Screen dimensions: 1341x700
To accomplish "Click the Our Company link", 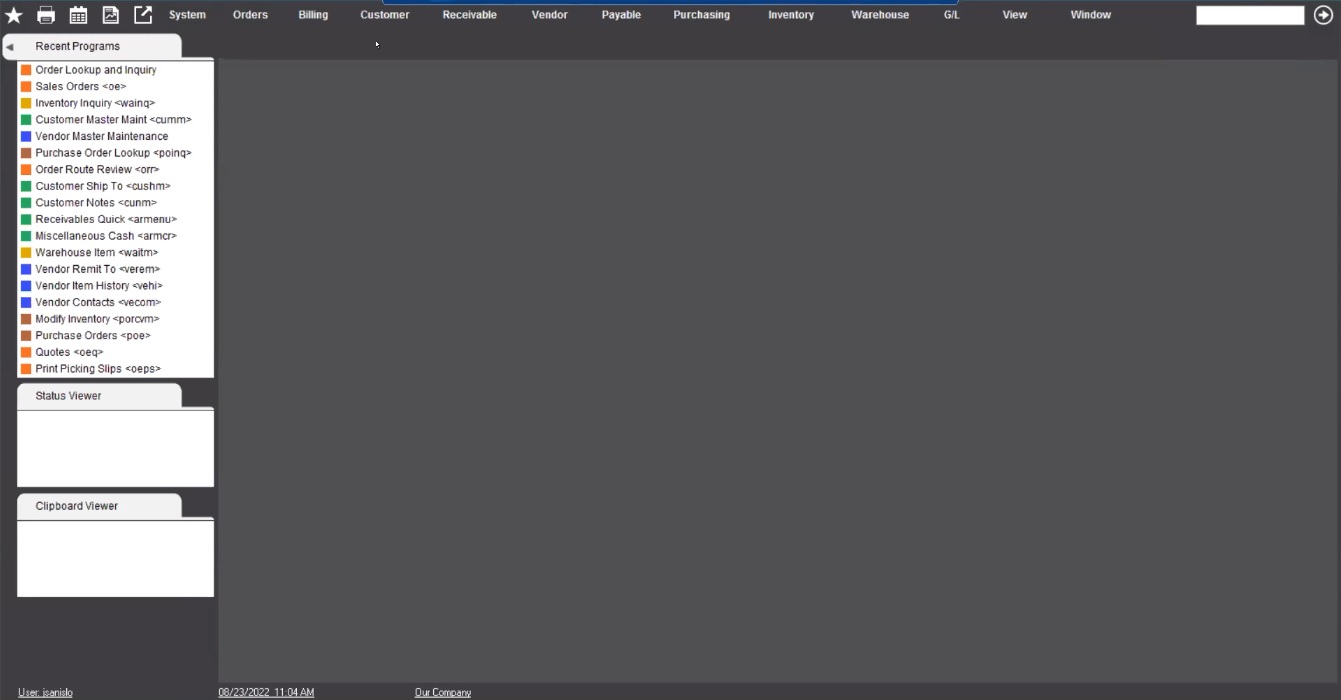I will pyautogui.click(x=443, y=691).
